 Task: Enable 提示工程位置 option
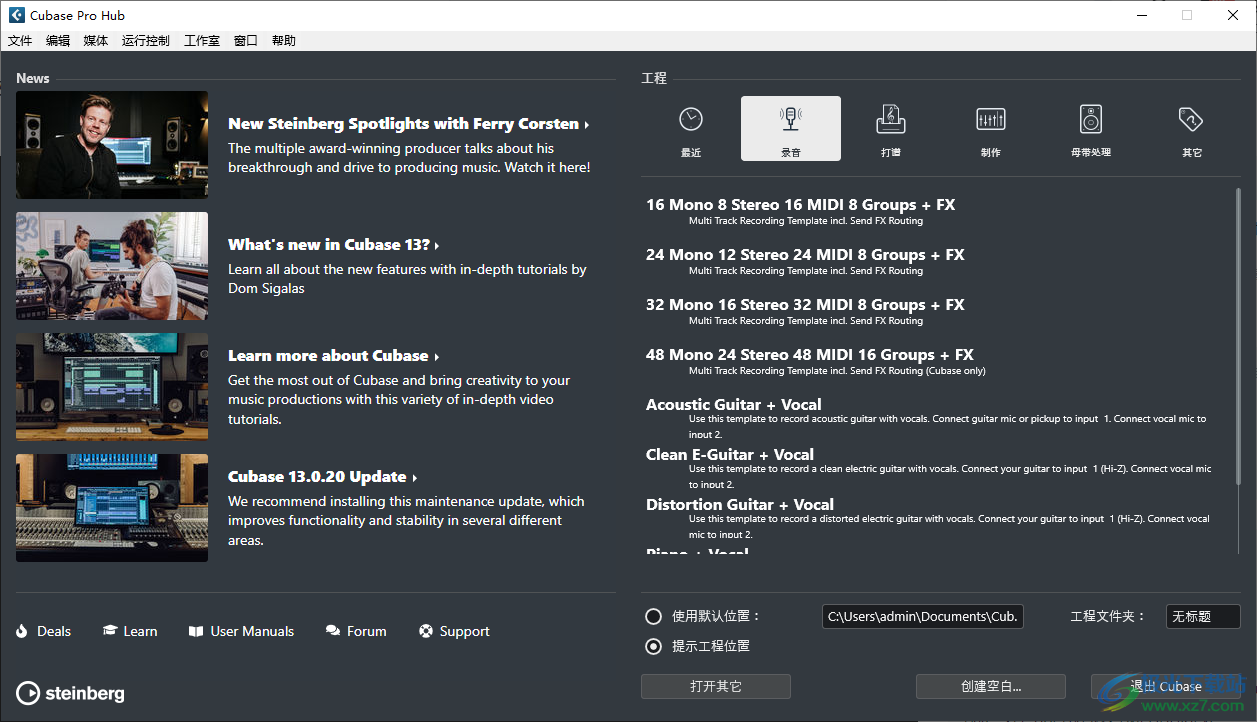653,646
